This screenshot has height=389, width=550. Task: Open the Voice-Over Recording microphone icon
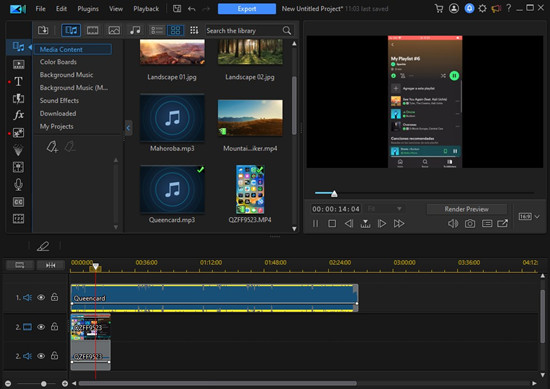pyautogui.click(x=18, y=185)
